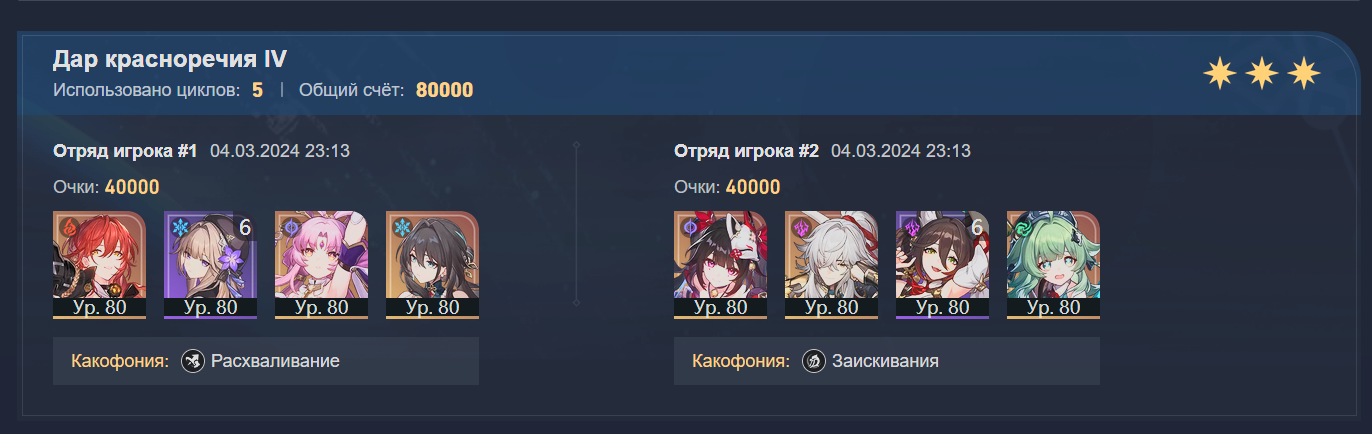Select the pink-haired character portrait in squad 1
The image size is (1372, 434).
(321, 265)
